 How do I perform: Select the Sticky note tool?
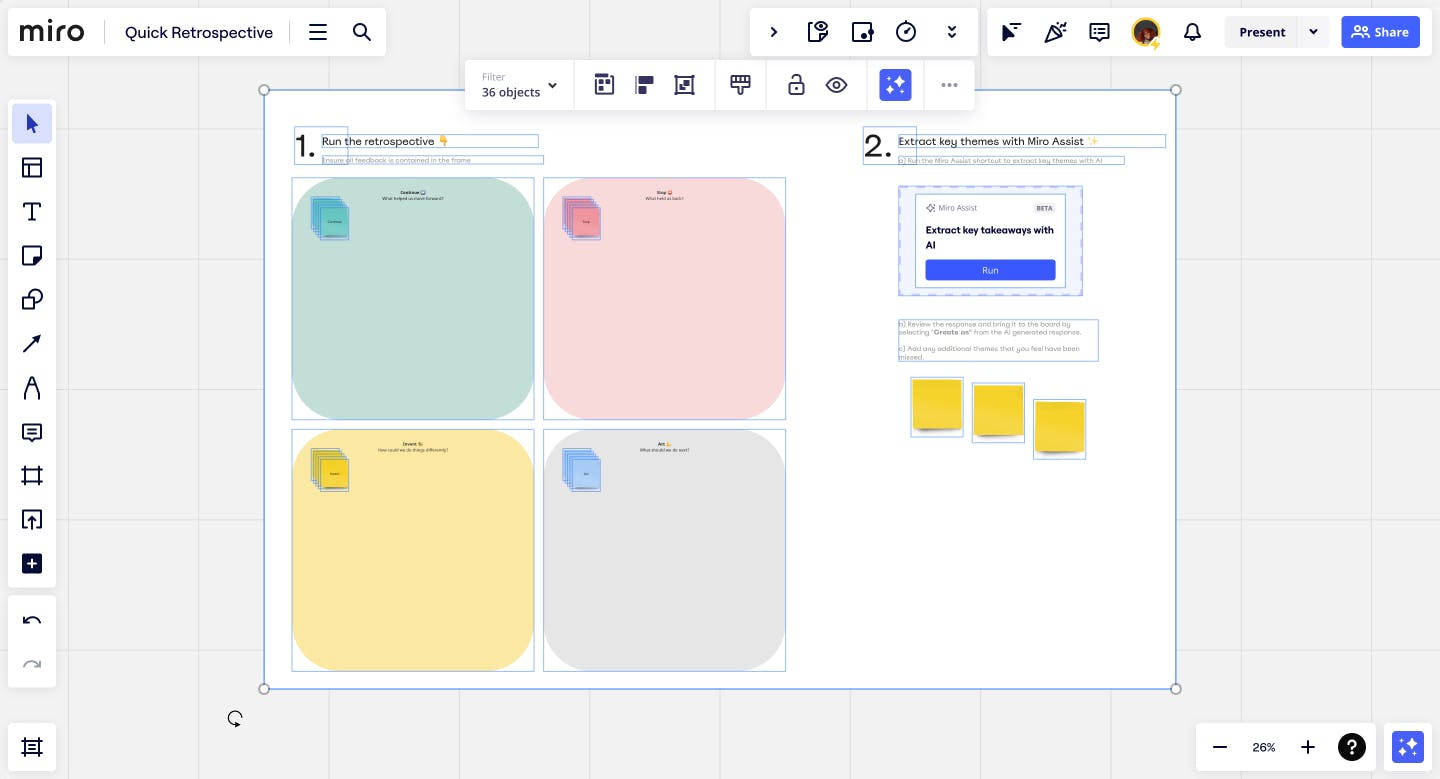pos(32,256)
